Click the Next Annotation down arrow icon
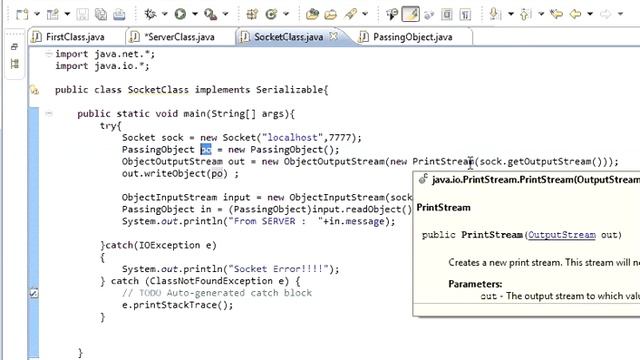640x360 pixels. point(495,14)
